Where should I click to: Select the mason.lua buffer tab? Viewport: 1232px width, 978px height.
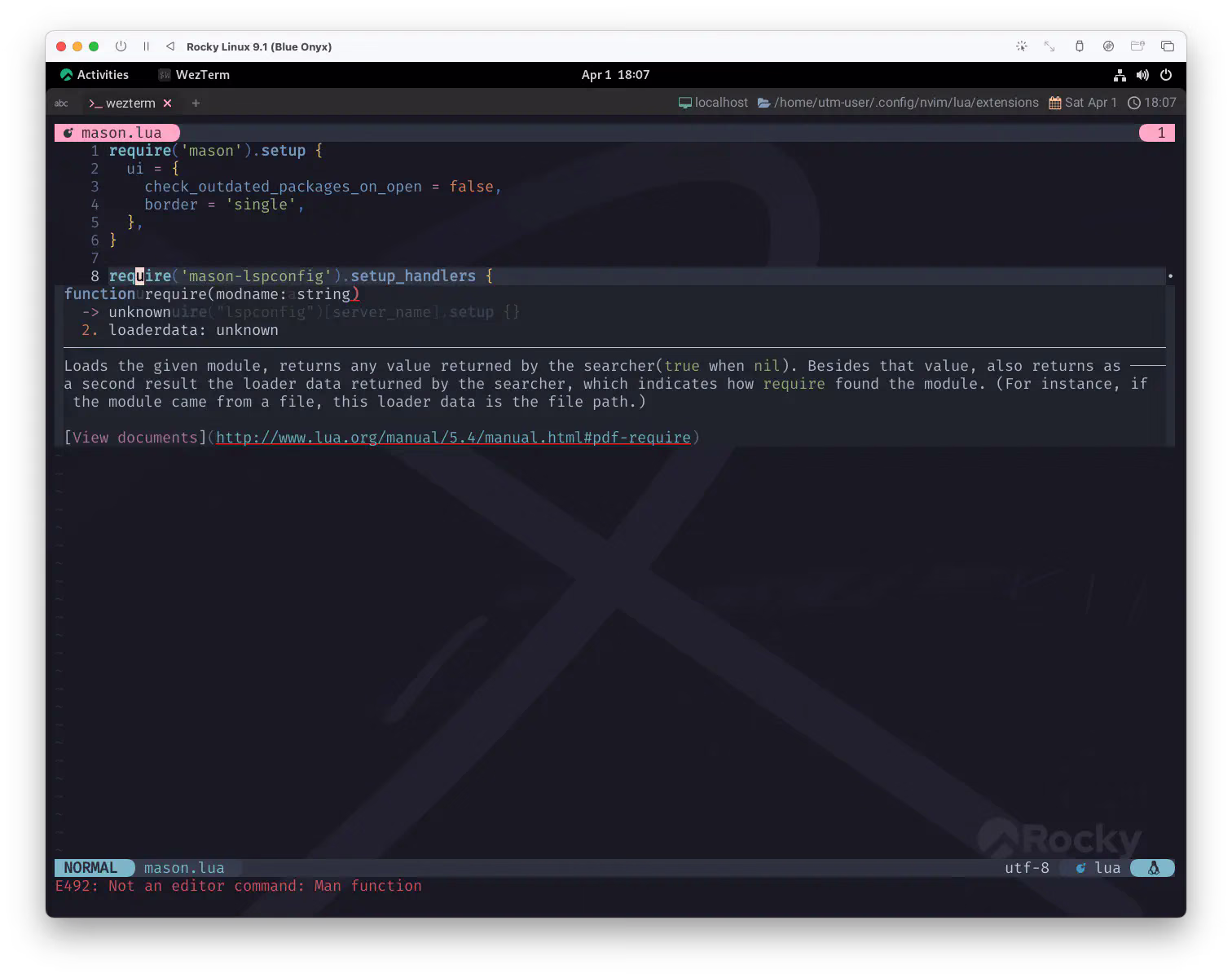coord(117,133)
